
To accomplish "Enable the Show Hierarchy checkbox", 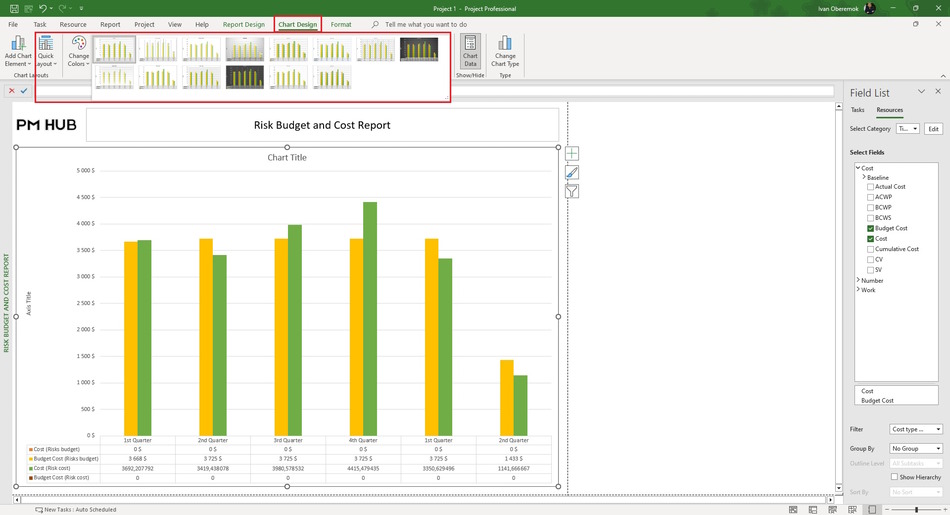I will click(x=894, y=477).
